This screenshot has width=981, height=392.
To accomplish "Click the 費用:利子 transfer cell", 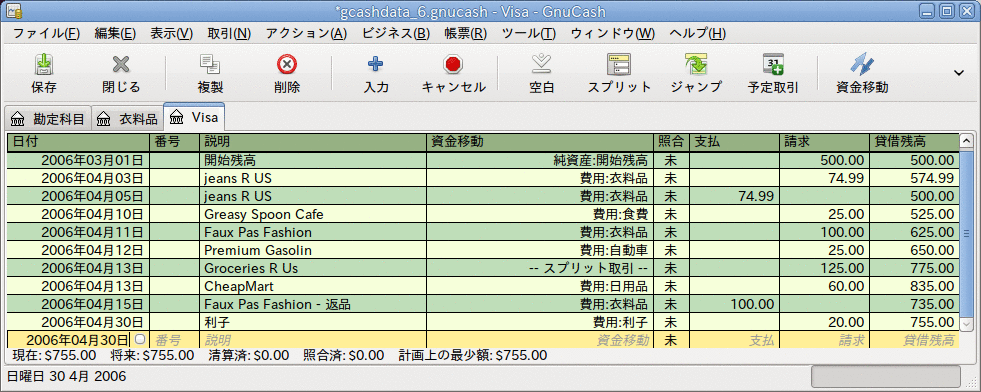I will point(539,323).
